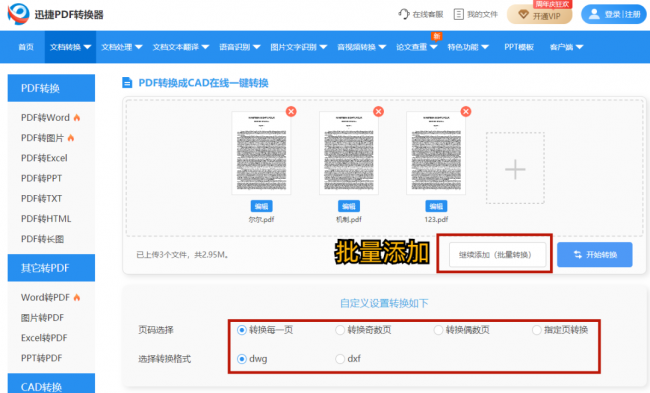Image resolution: width=650 pixels, height=393 pixels.
Task: Open the 尔尔.pdf page thumbnail
Action: coord(261,153)
